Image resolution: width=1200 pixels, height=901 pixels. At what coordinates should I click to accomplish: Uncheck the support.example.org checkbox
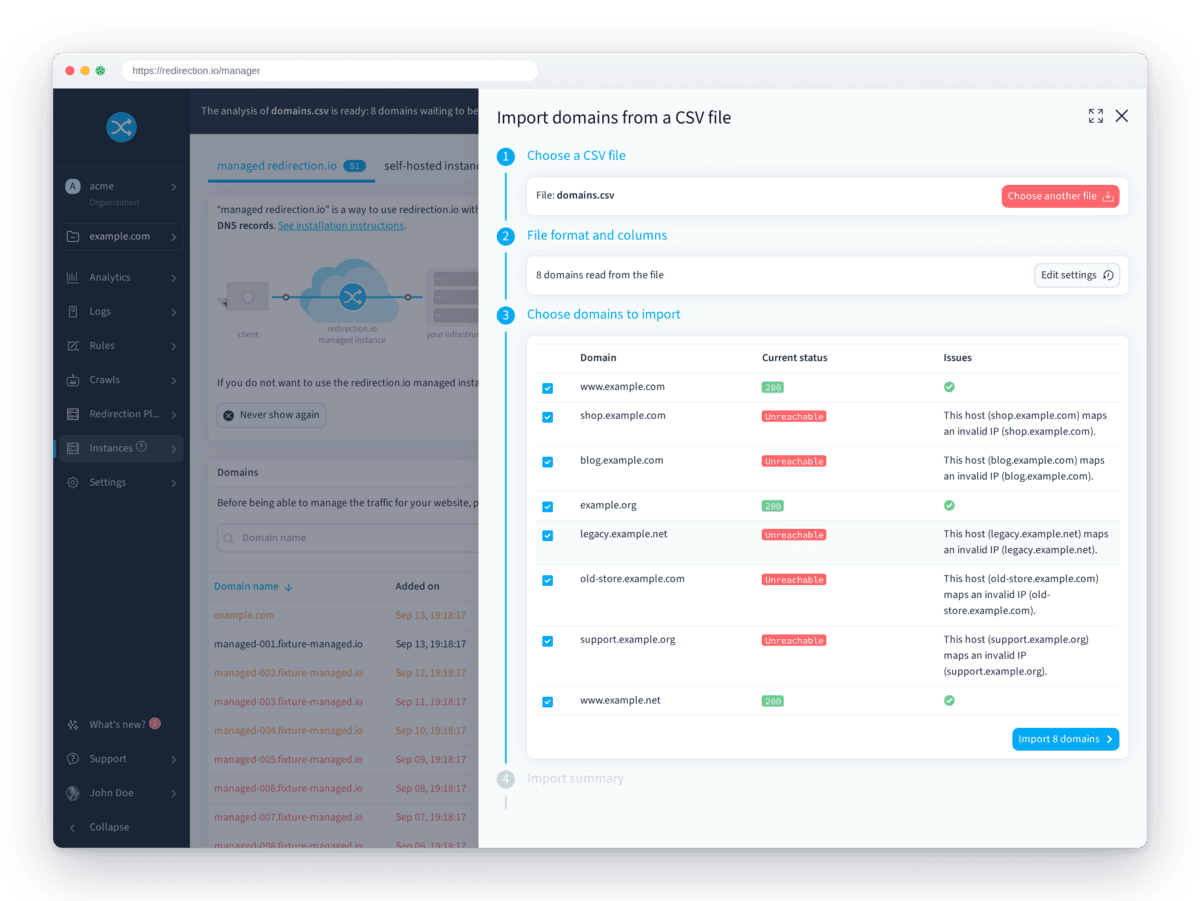(547, 641)
